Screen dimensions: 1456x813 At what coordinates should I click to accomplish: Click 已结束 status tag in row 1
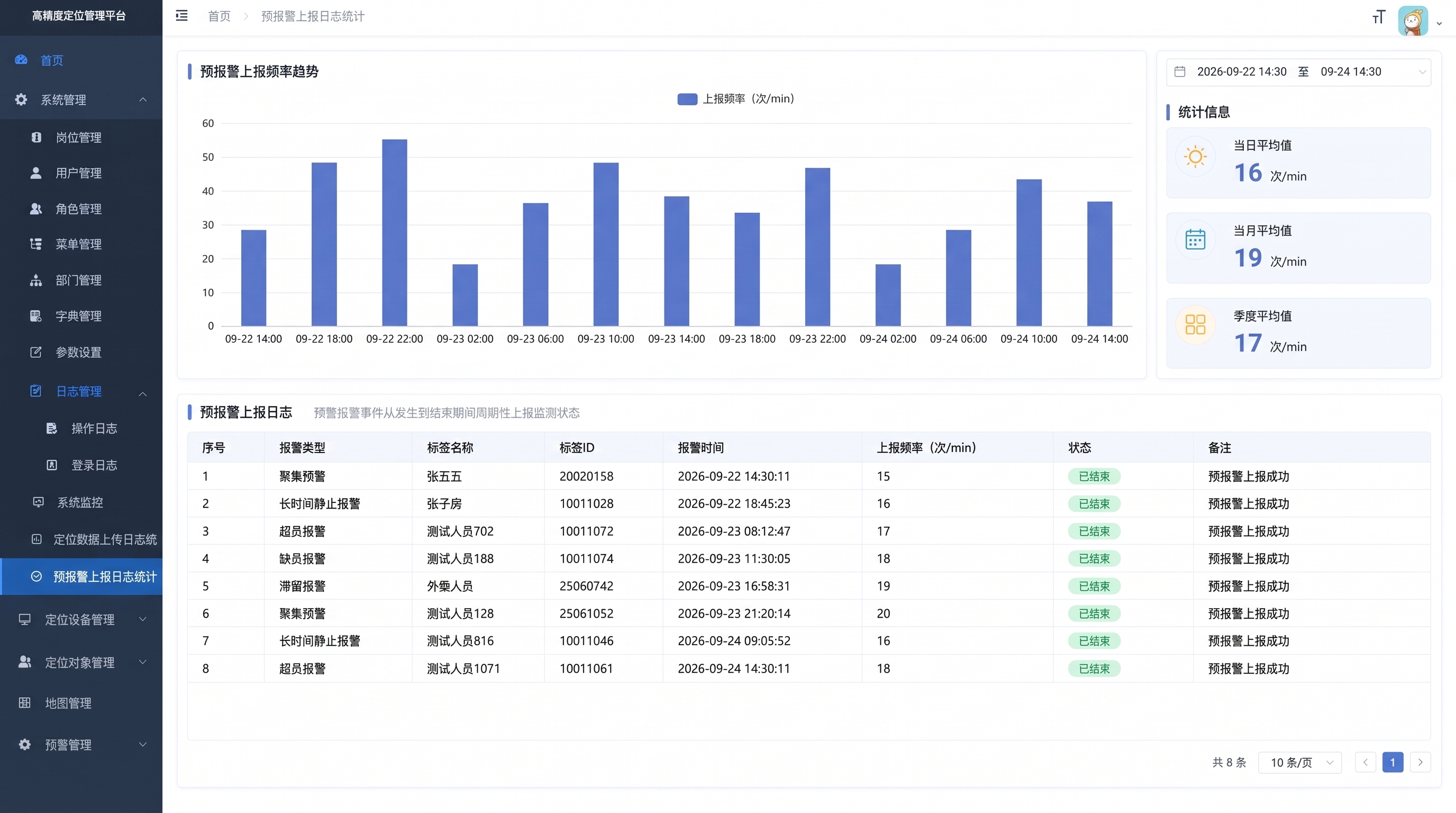pos(1094,476)
